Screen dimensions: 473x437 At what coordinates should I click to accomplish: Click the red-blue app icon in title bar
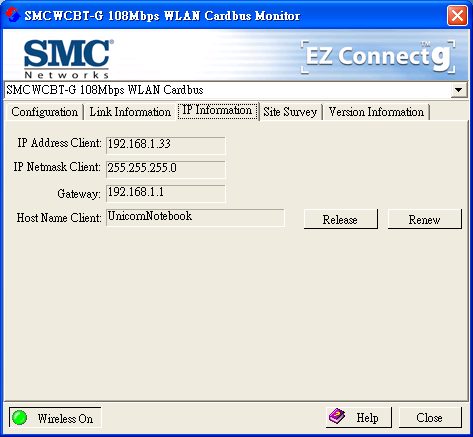coord(12,15)
